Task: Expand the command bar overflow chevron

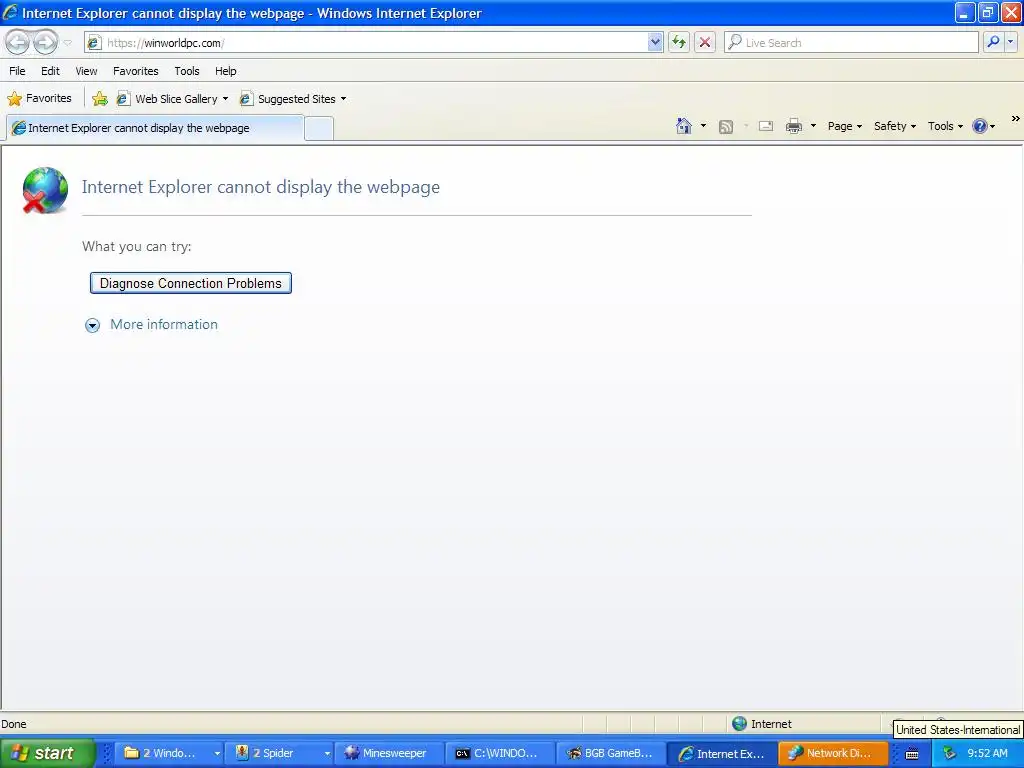Action: 1016,119
